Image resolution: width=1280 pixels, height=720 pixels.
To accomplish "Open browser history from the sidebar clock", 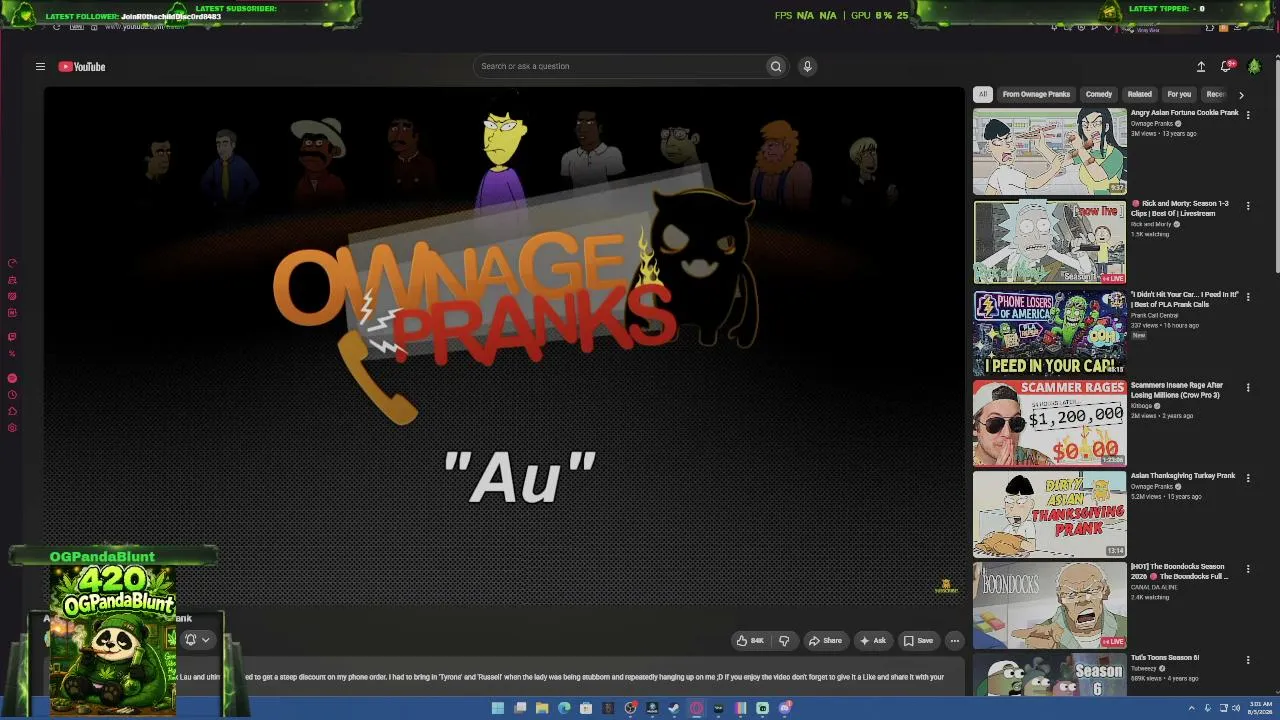I will pos(12,395).
